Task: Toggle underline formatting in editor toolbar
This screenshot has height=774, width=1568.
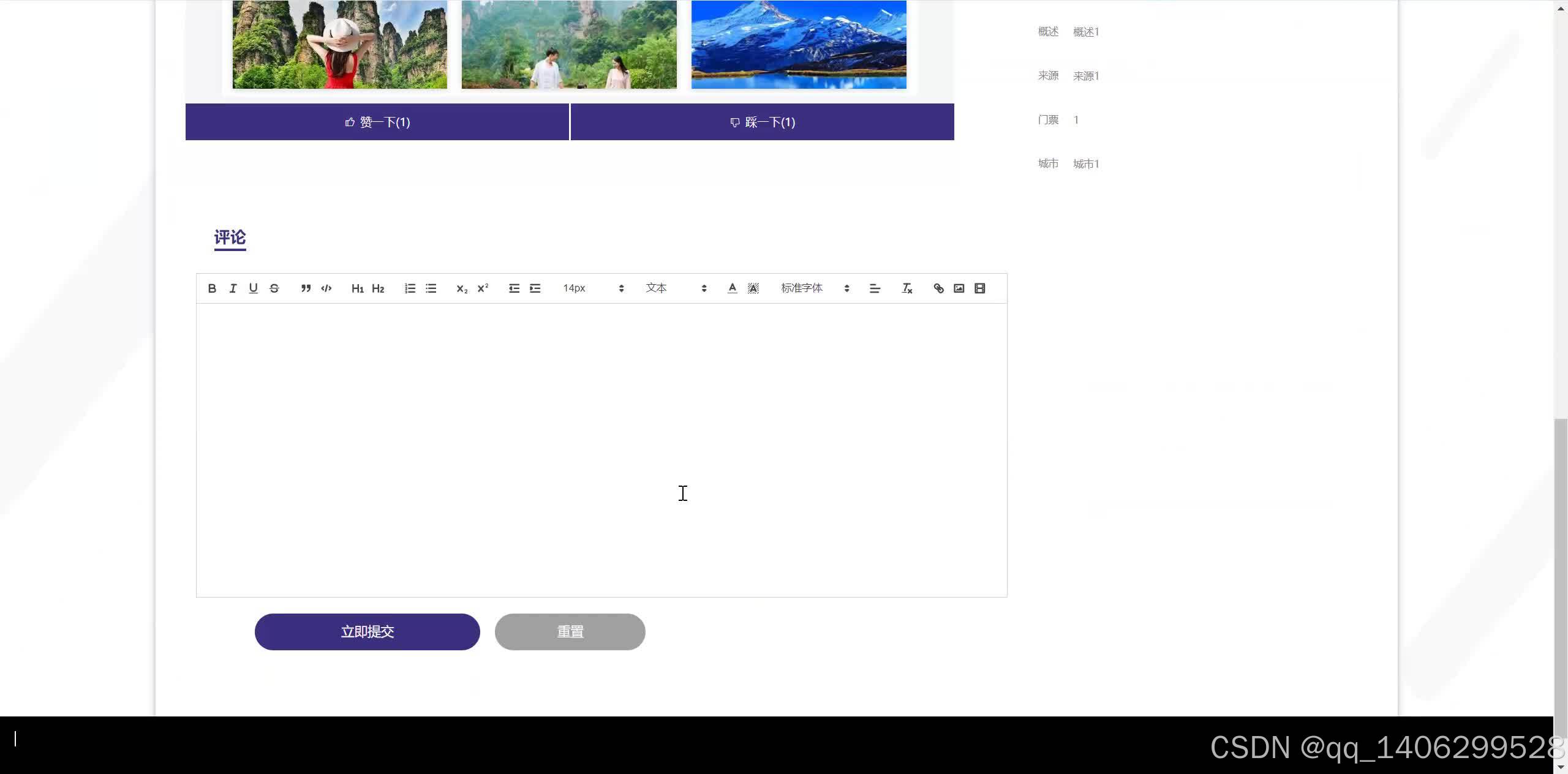Action: pos(254,288)
